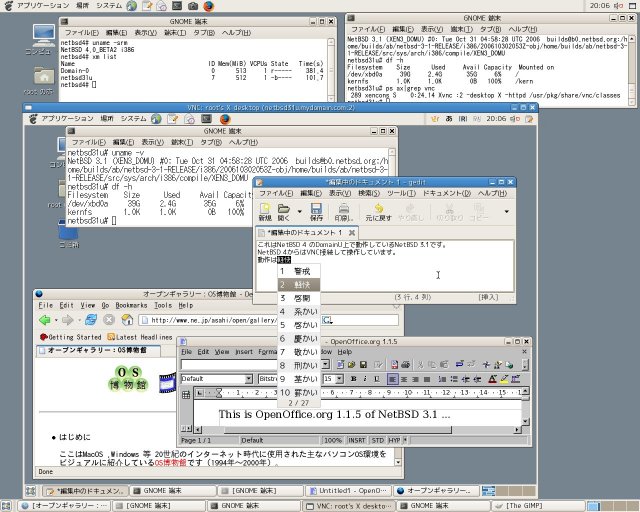The image size is (640, 512).
Task: Toggle Align Left in OpenOffice
Action: (x=392, y=379)
